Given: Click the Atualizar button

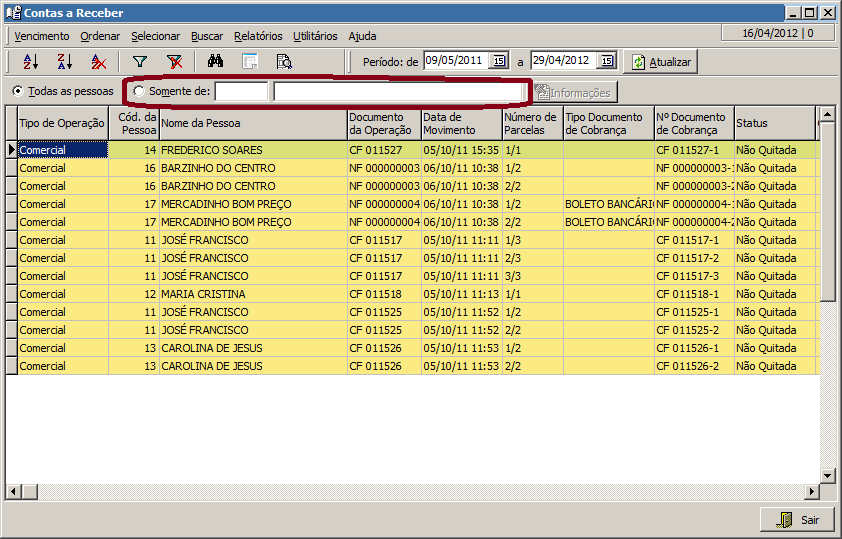Looking at the screenshot, I should (x=660, y=62).
